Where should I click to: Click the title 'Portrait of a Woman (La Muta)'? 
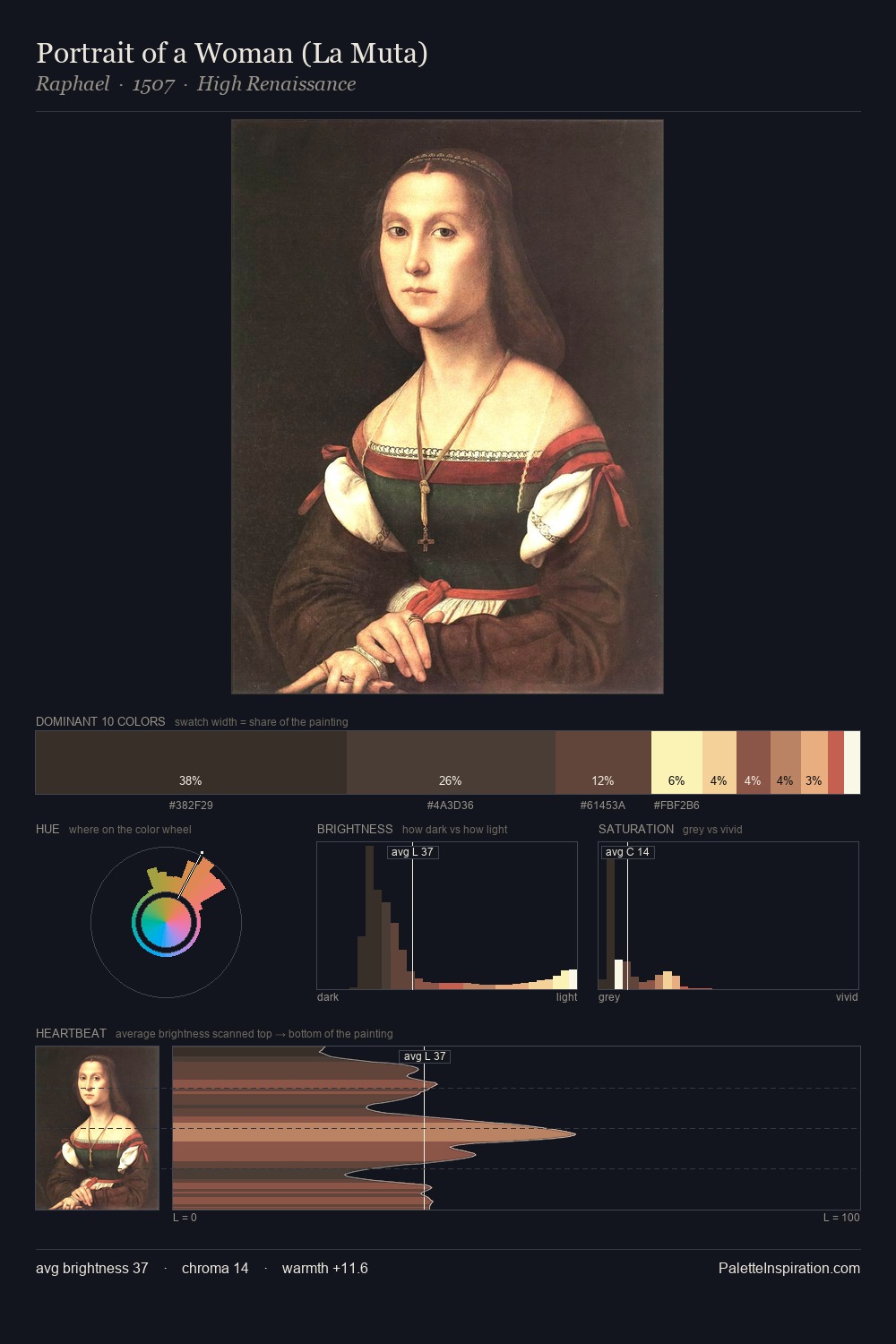pyautogui.click(x=232, y=53)
